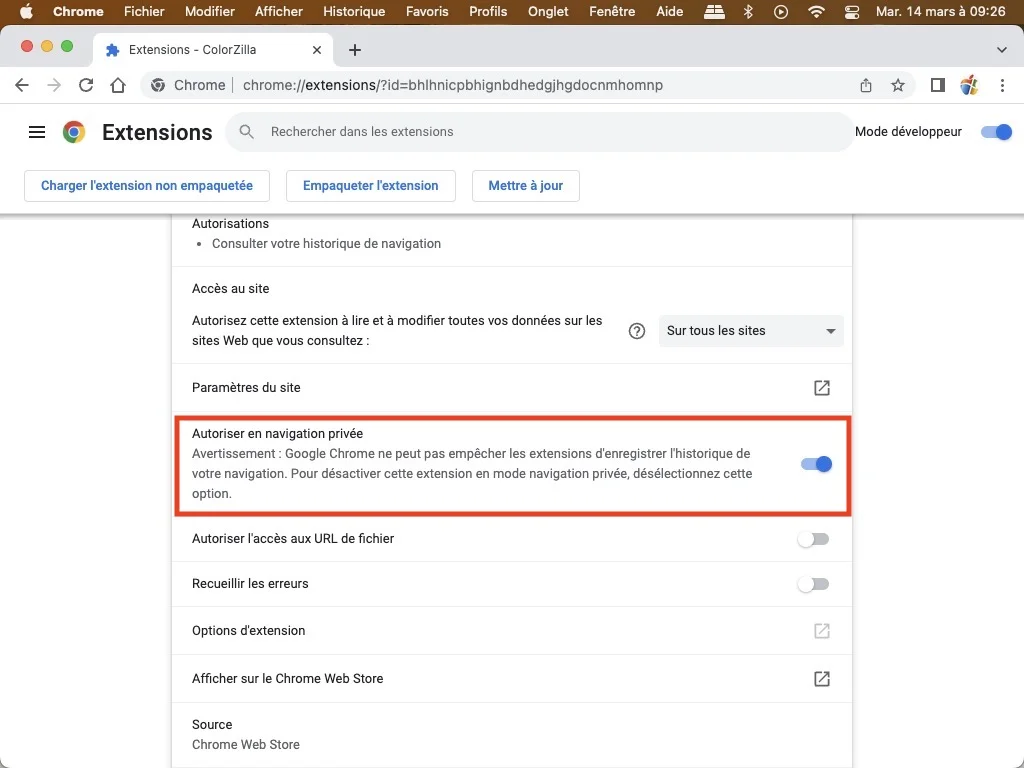Open the Aide menu
The height and width of the screenshot is (768, 1024).
coord(669,11)
